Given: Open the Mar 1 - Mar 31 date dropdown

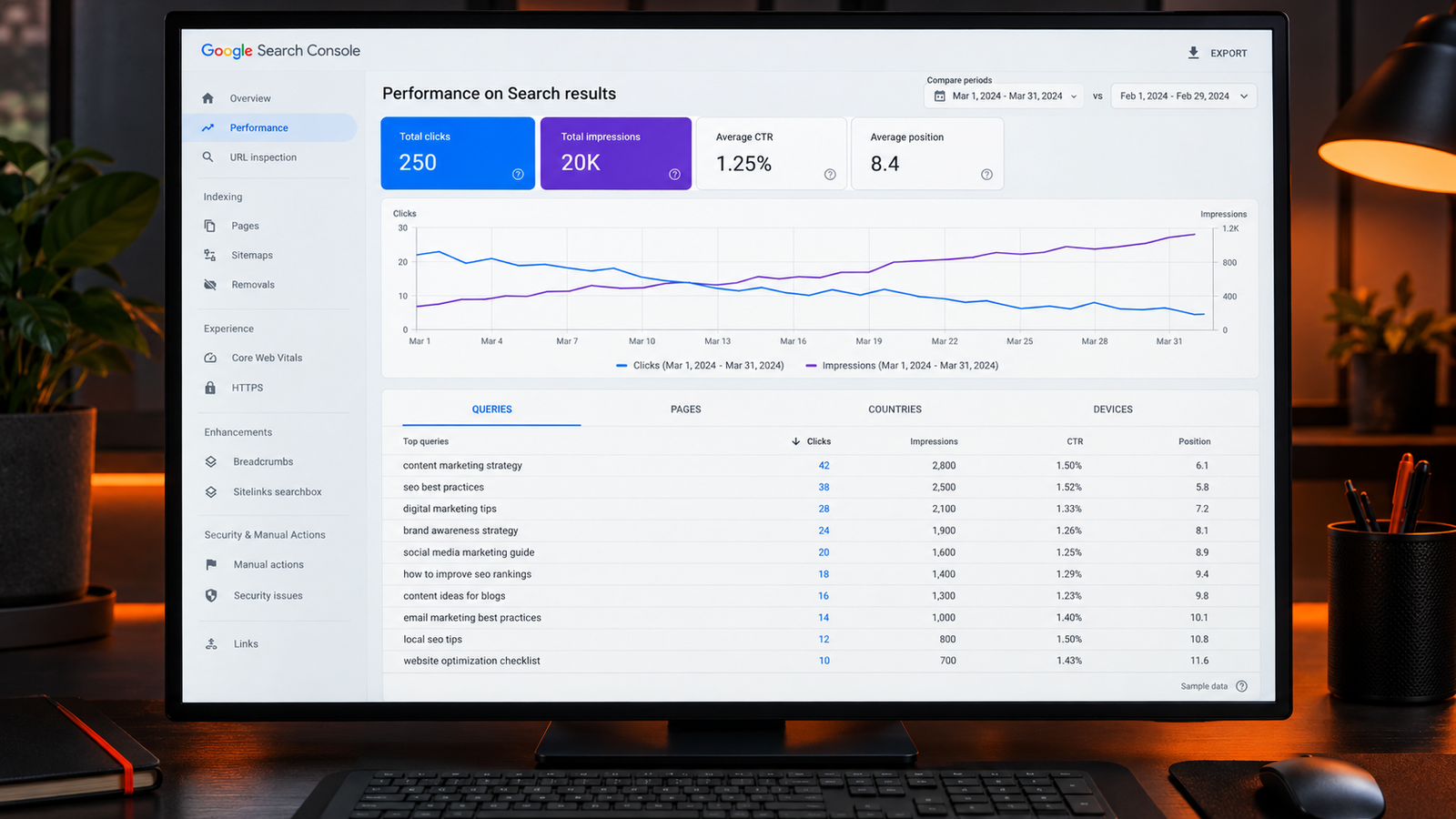Looking at the screenshot, I should coord(1005,96).
